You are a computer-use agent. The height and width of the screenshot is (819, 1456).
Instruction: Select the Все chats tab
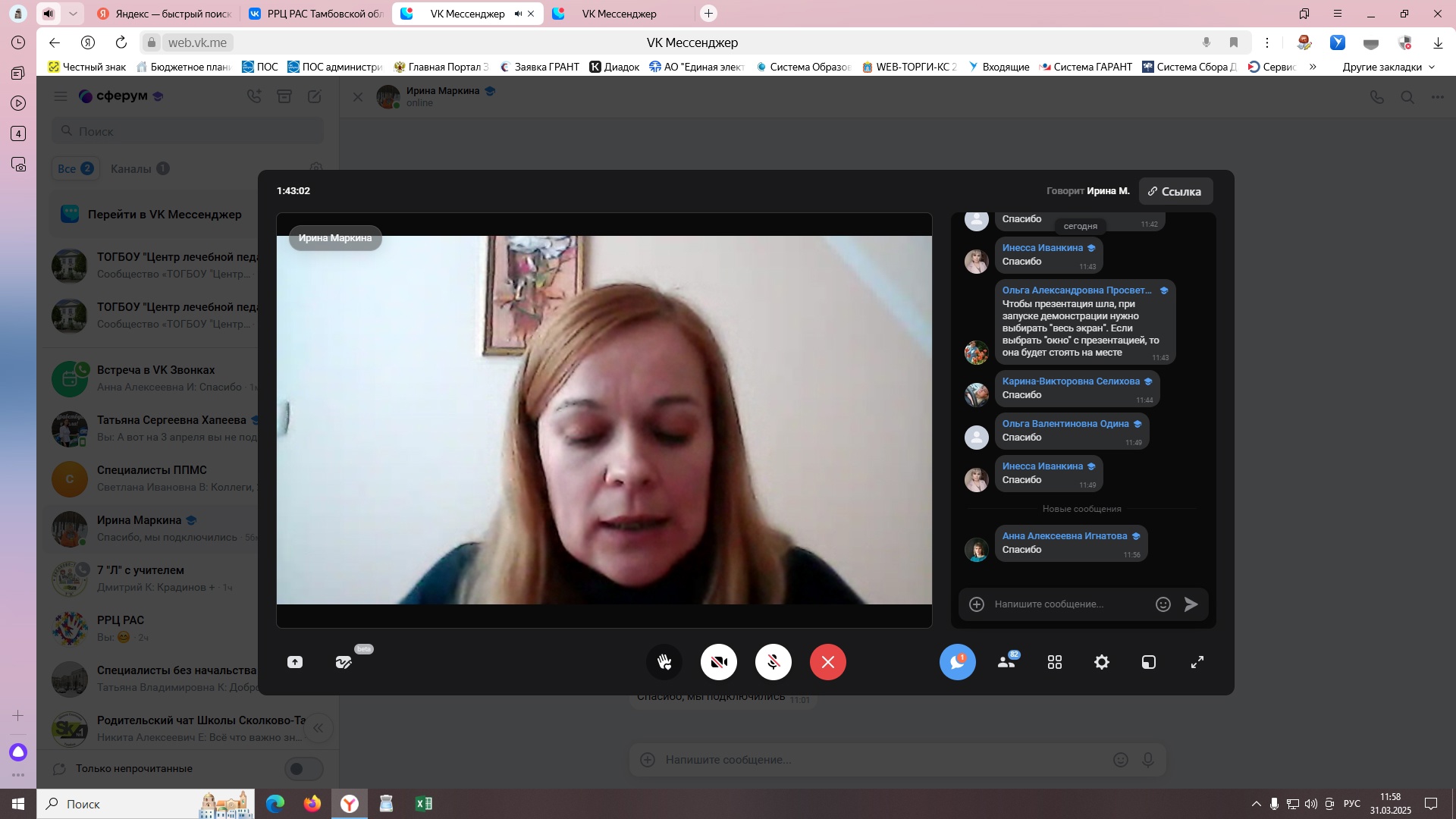click(x=75, y=168)
